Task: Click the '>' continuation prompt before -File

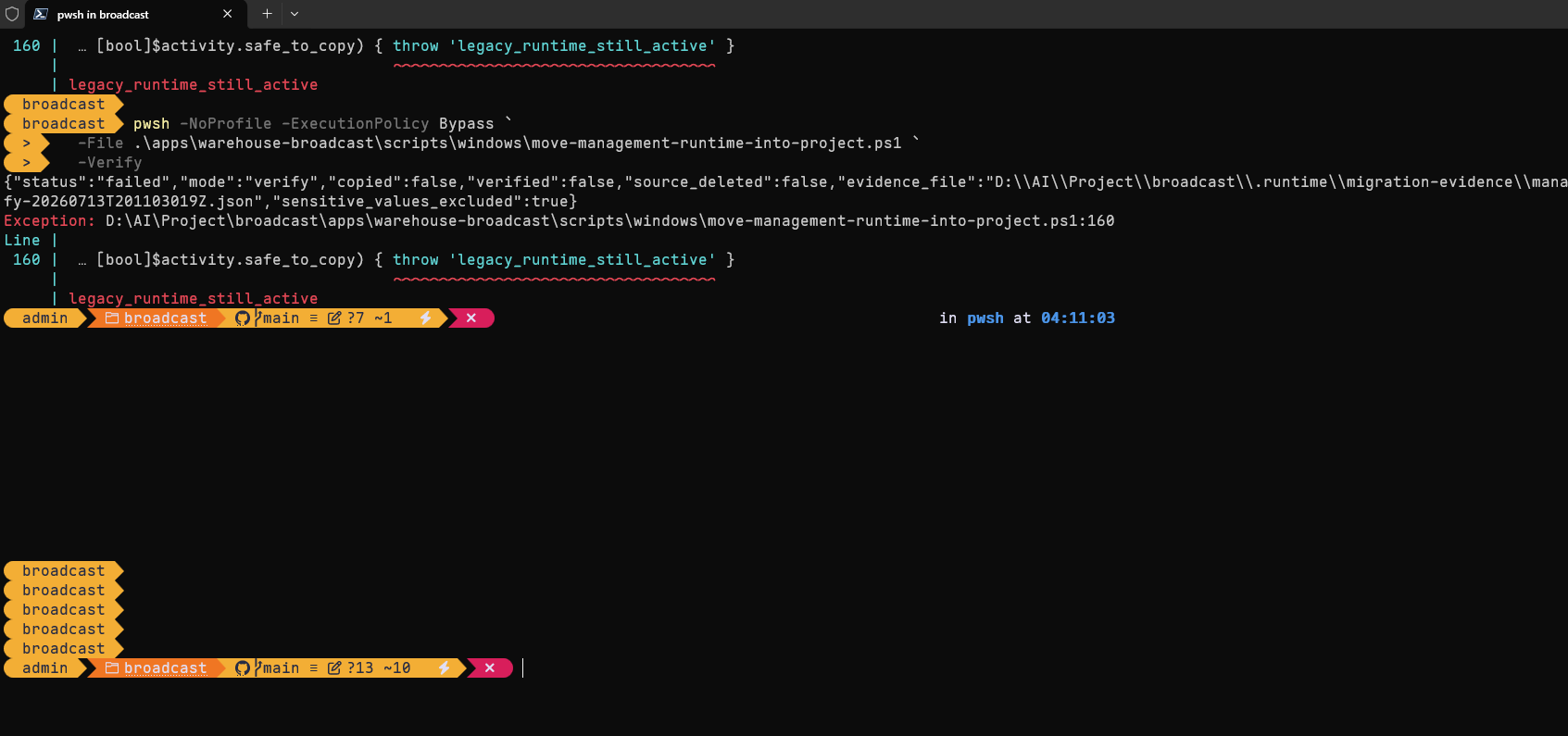Action: pos(27,143)
